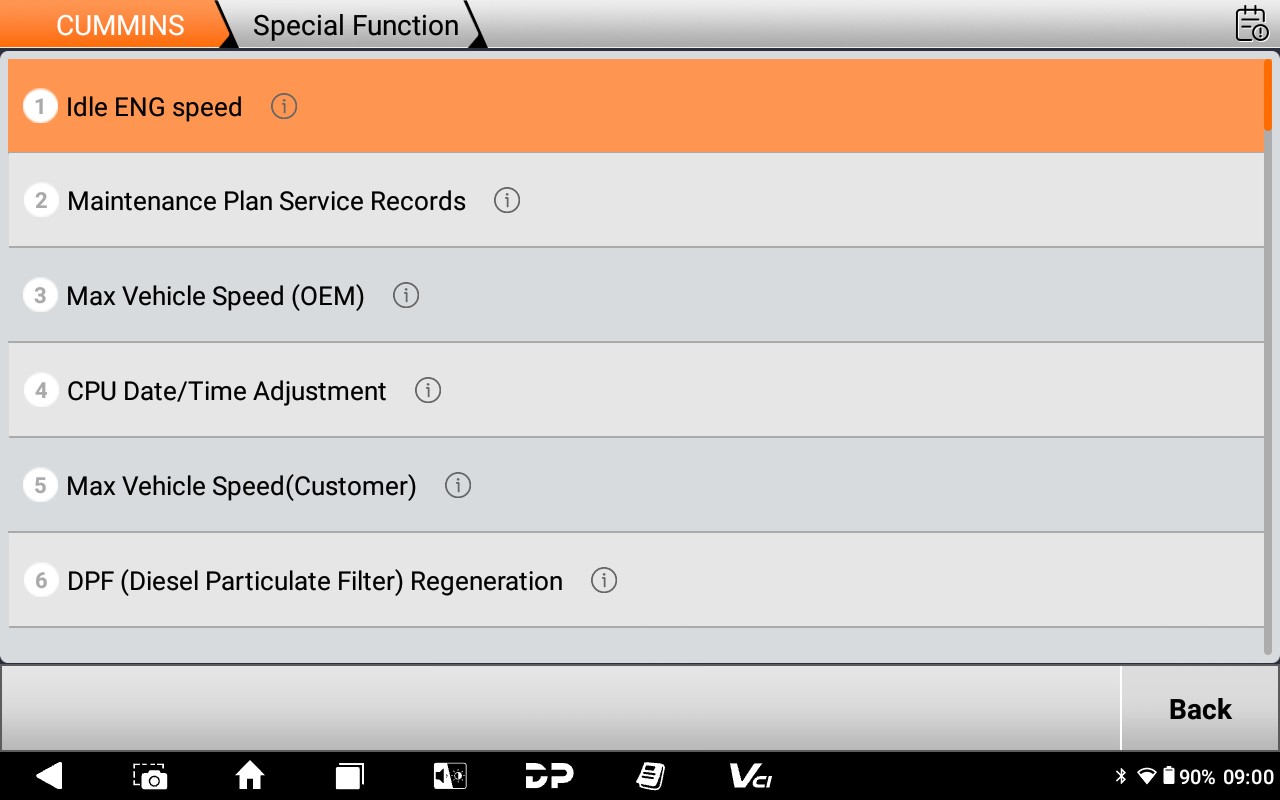Tap the screenshot camera icon
The height and width of the screenshot is (800, 1280).
pyautogui.click(x=150, y=776)
